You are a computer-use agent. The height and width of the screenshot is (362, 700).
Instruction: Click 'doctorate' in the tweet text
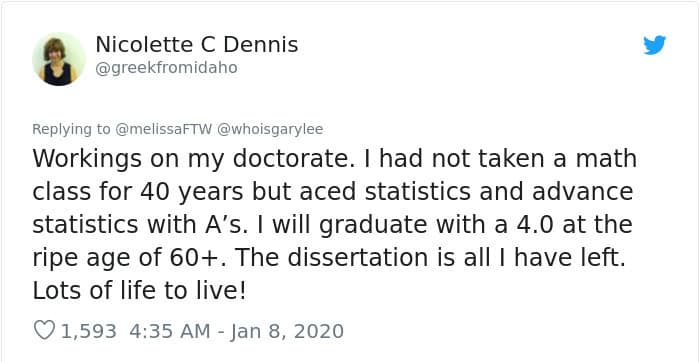(291, 159)
